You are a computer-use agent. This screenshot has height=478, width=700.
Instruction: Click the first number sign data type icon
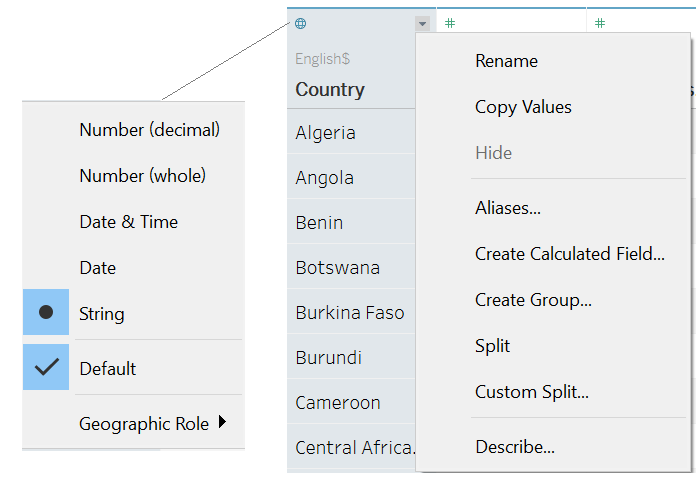tap(450, 23)
